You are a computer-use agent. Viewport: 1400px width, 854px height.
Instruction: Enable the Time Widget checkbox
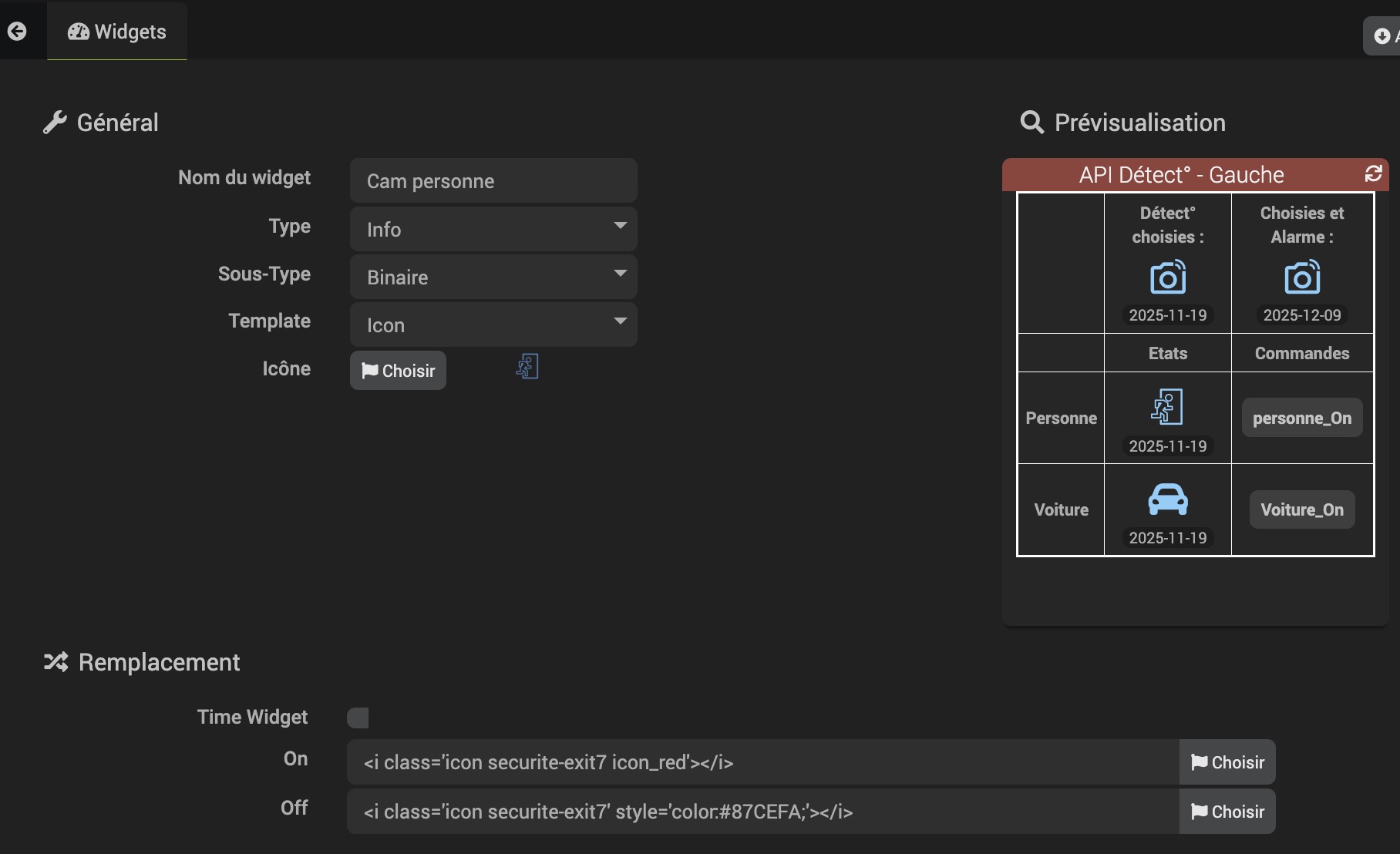(x=358, y=718)
